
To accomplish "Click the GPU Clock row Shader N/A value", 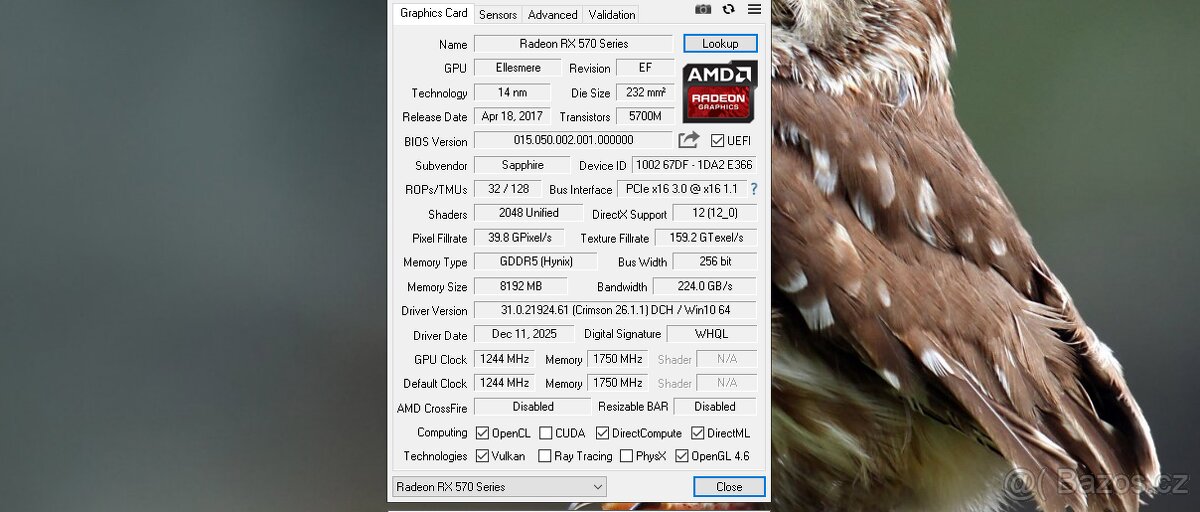I will click(x=726, y=359).
